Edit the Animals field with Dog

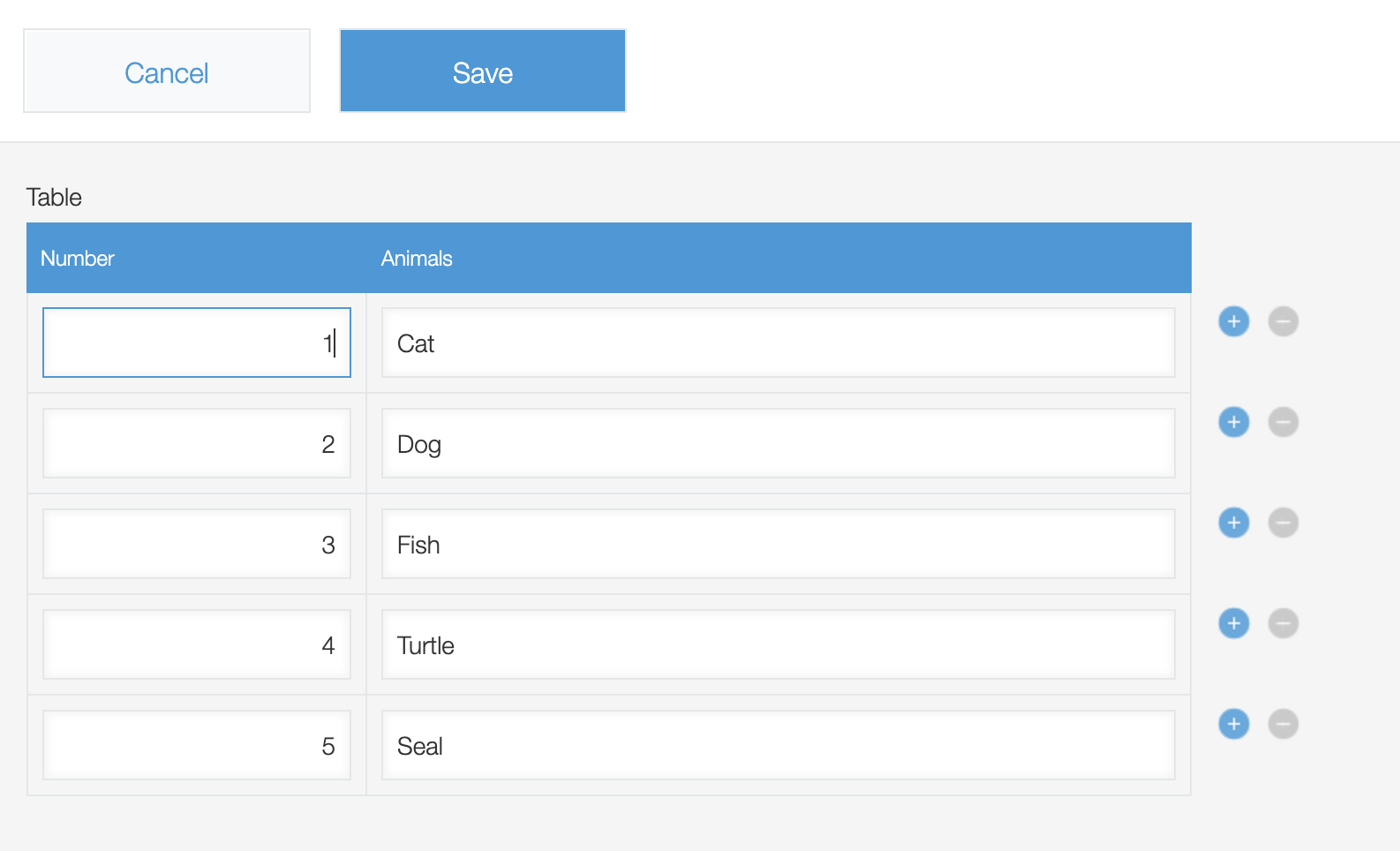point(778,443)
